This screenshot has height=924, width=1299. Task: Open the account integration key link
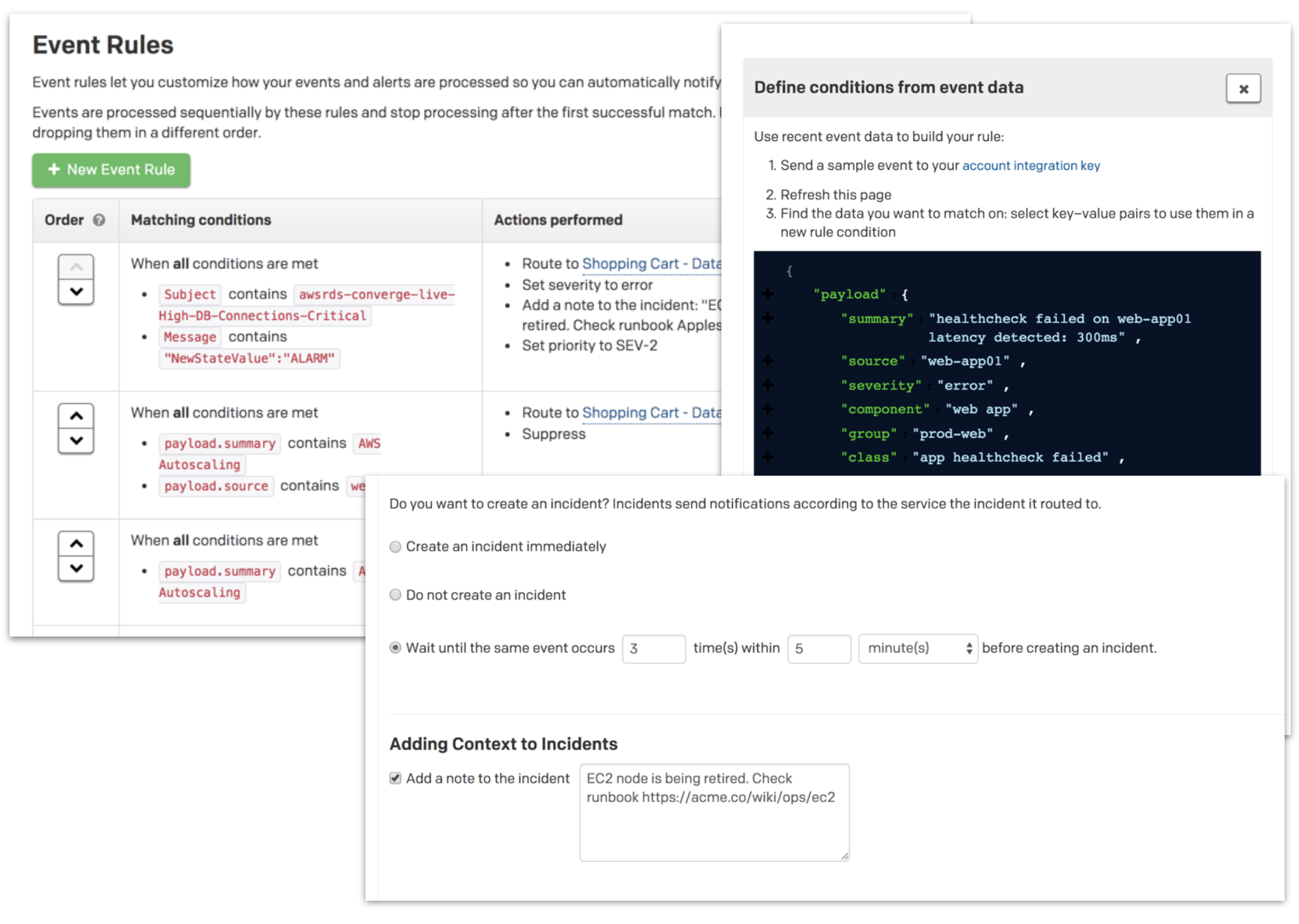[x=1031, y=166]
